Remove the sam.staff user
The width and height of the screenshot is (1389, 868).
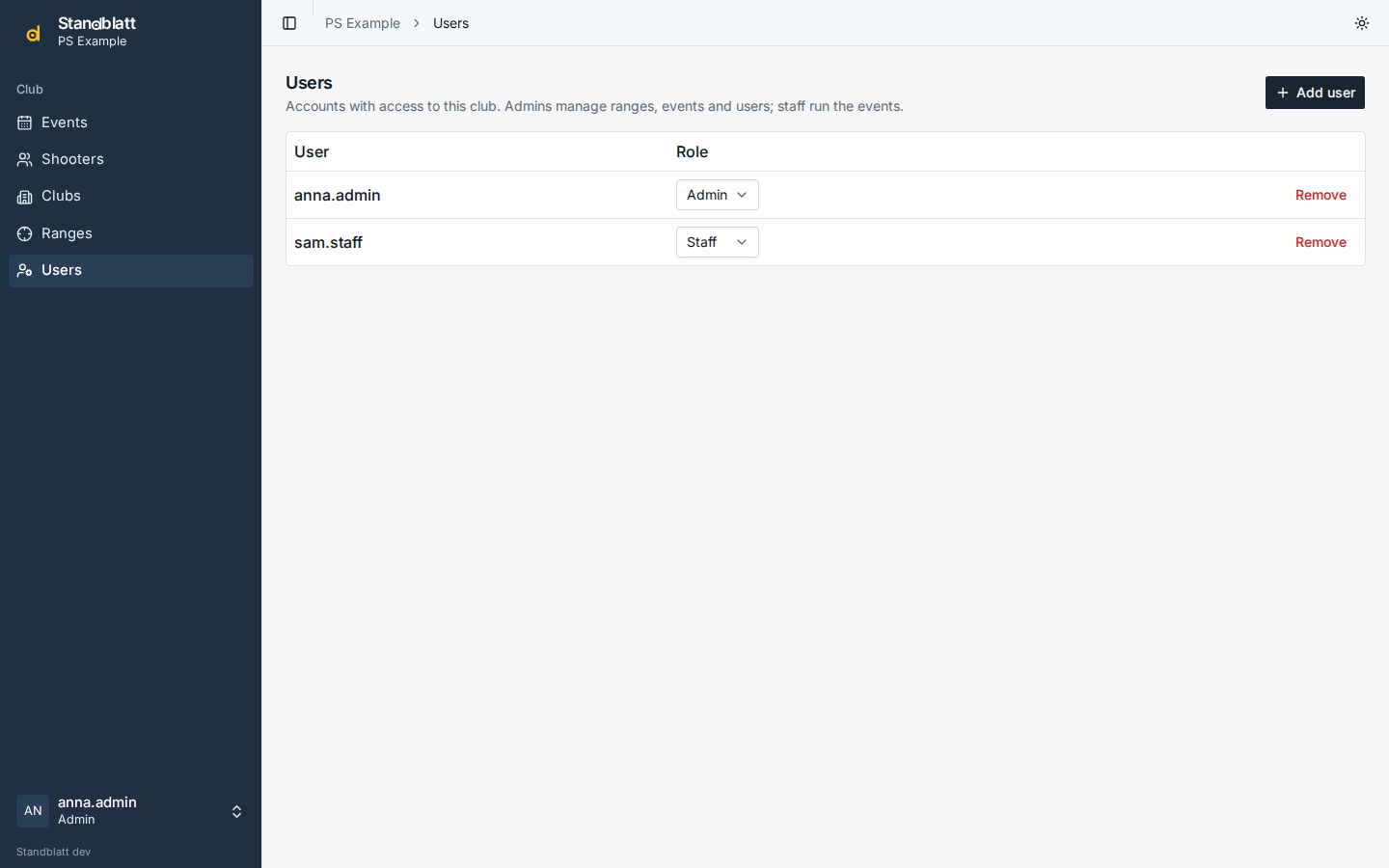click(x=1321, y=242)
